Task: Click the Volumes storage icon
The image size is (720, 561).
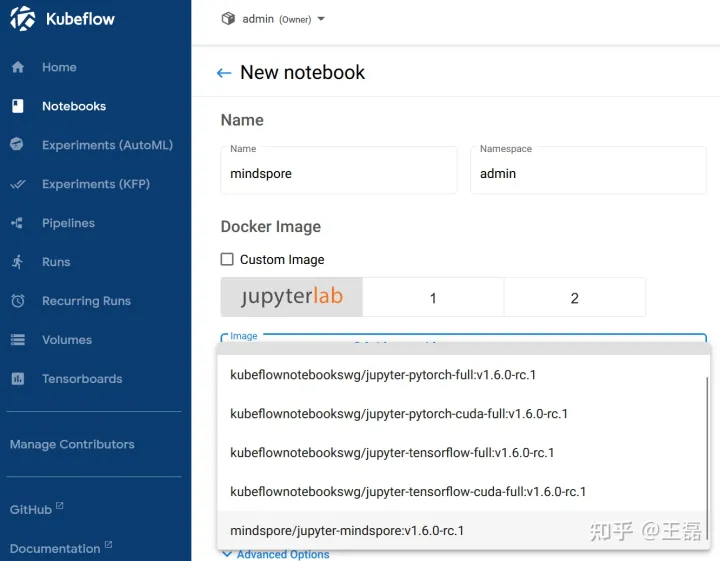Action: [x=18, y=340]
